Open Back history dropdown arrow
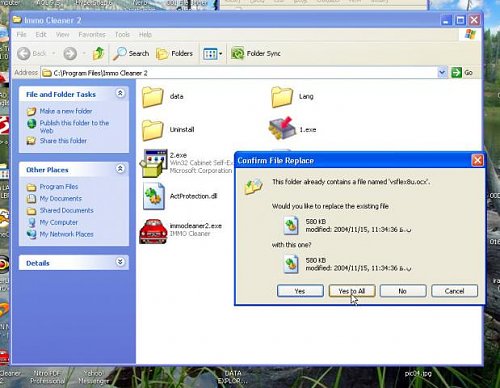 tap(53, 53)
